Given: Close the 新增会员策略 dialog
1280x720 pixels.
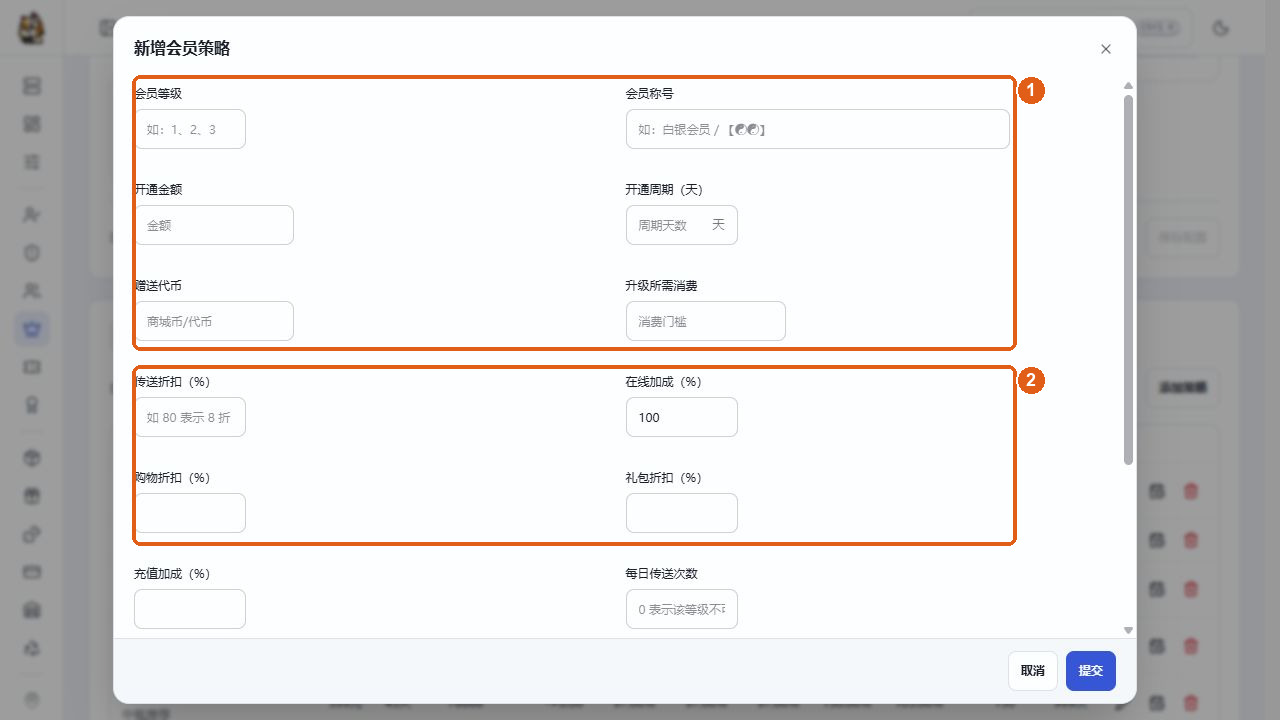Looking at the screenshot, I should click(x=1105, y=49).
